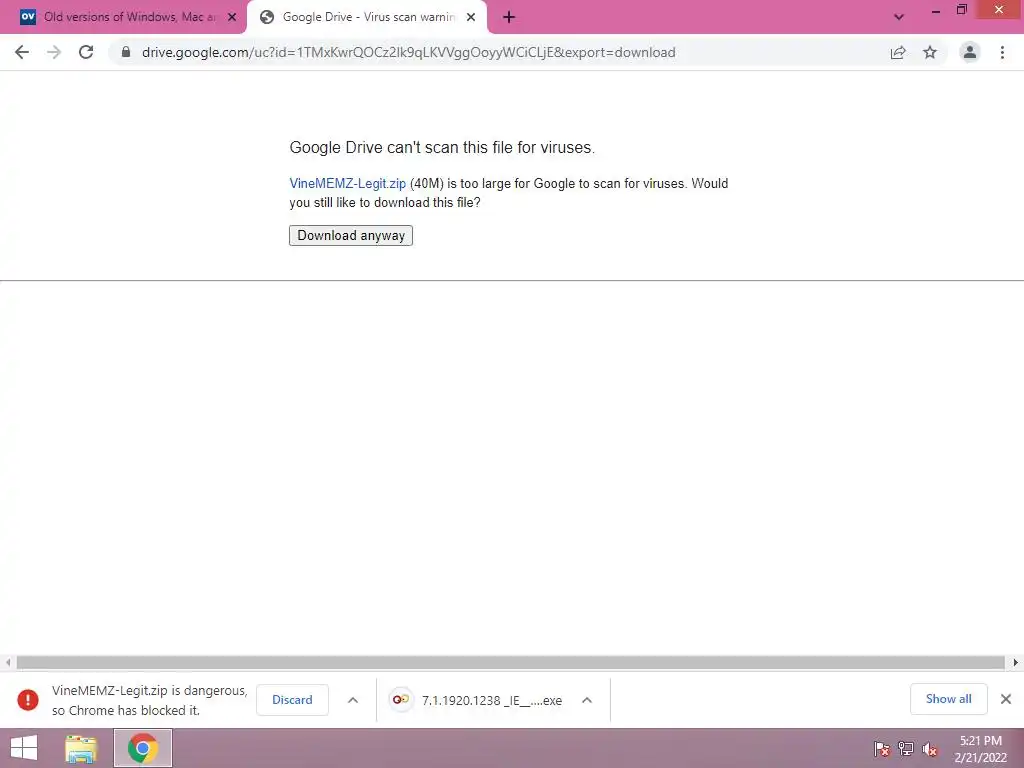Close the Google Drive virus scan tab
Image resolution: width=1024 pixels, height=768 pixels.
pos(471,18)
